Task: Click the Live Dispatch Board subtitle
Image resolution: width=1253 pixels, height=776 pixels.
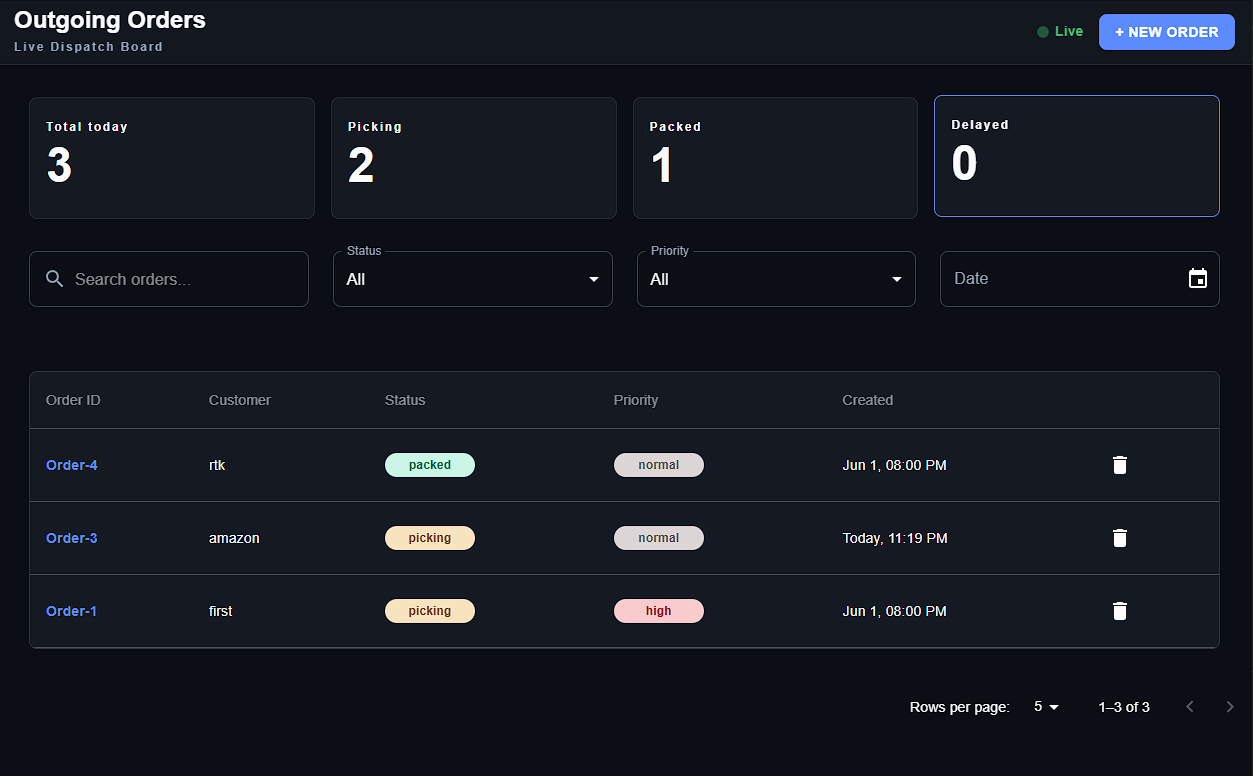Action: (x=88, y=47)
